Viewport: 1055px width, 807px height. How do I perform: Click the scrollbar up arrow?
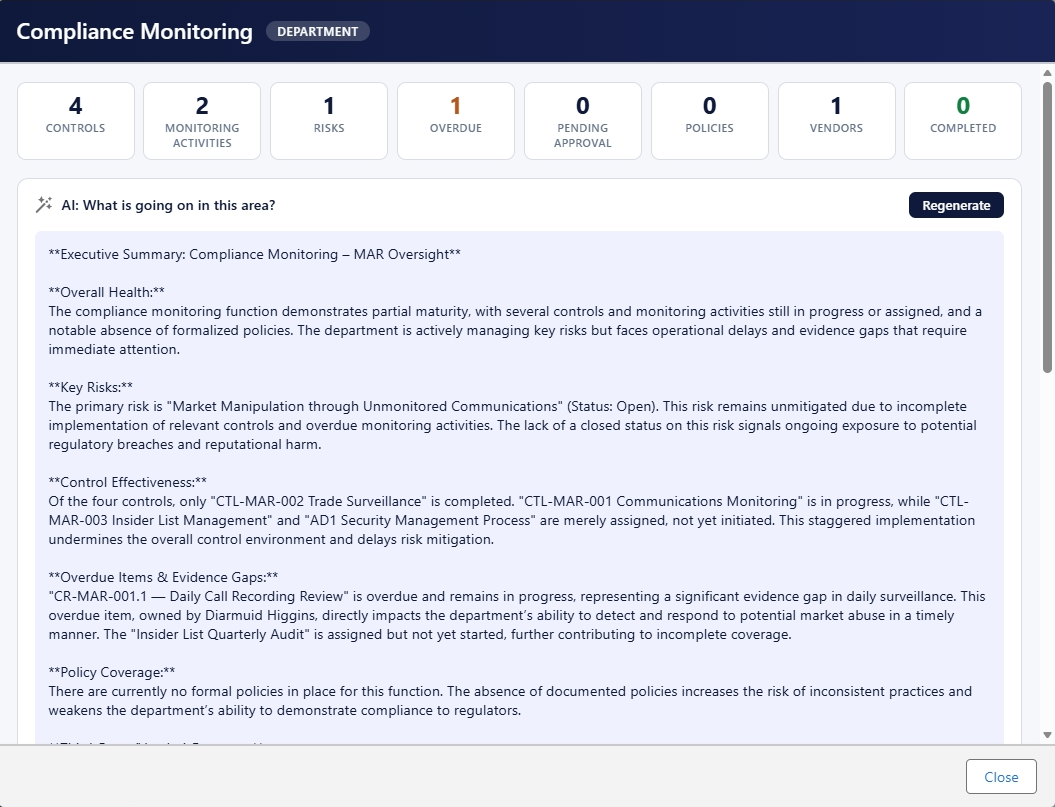pyautogui.click(x=1047, y=73)
